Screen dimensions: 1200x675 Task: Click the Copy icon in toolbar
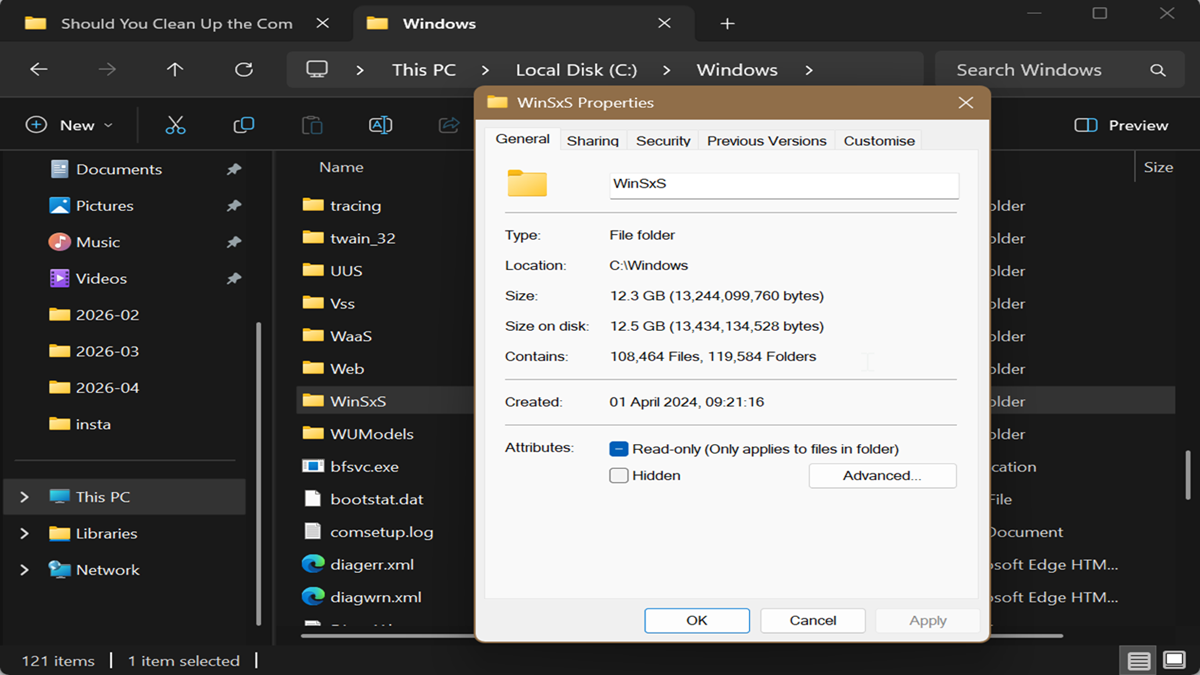click(243, 125)
